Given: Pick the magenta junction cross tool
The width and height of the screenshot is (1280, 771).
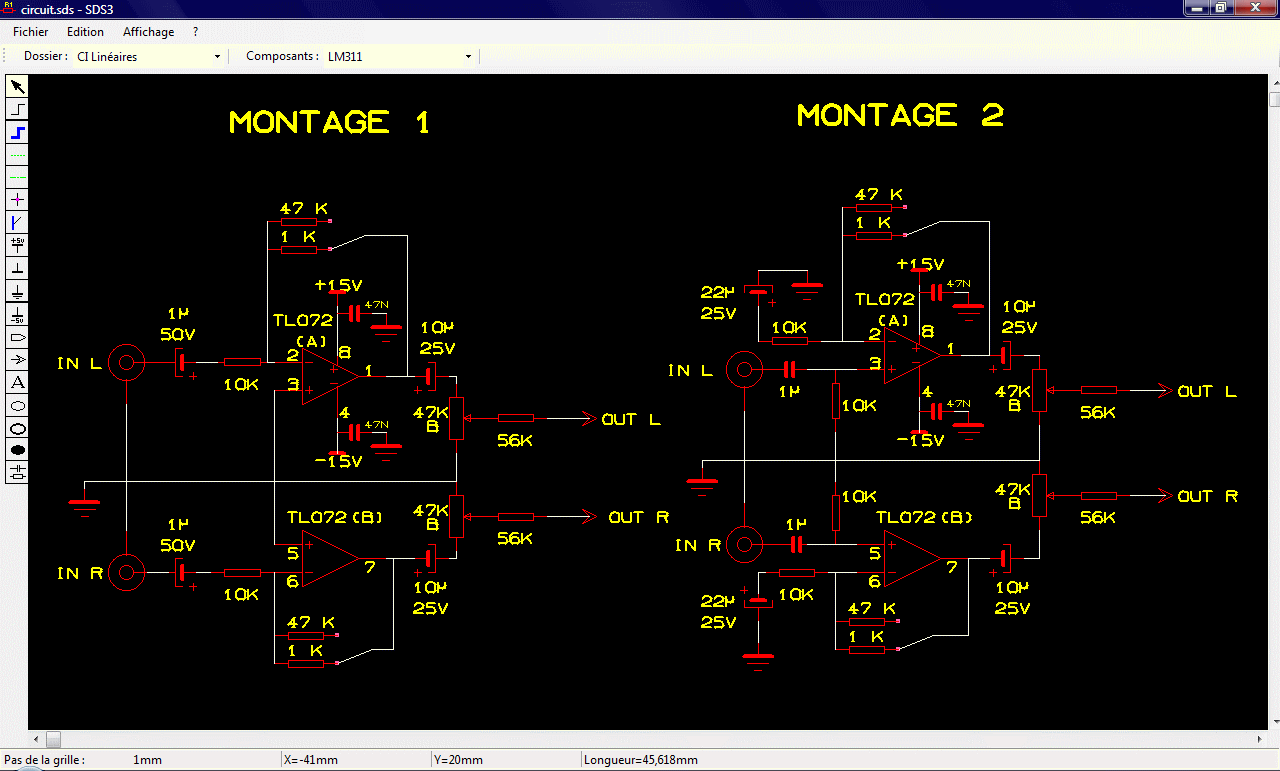Looking at the screenshot, I should point(17,200).
